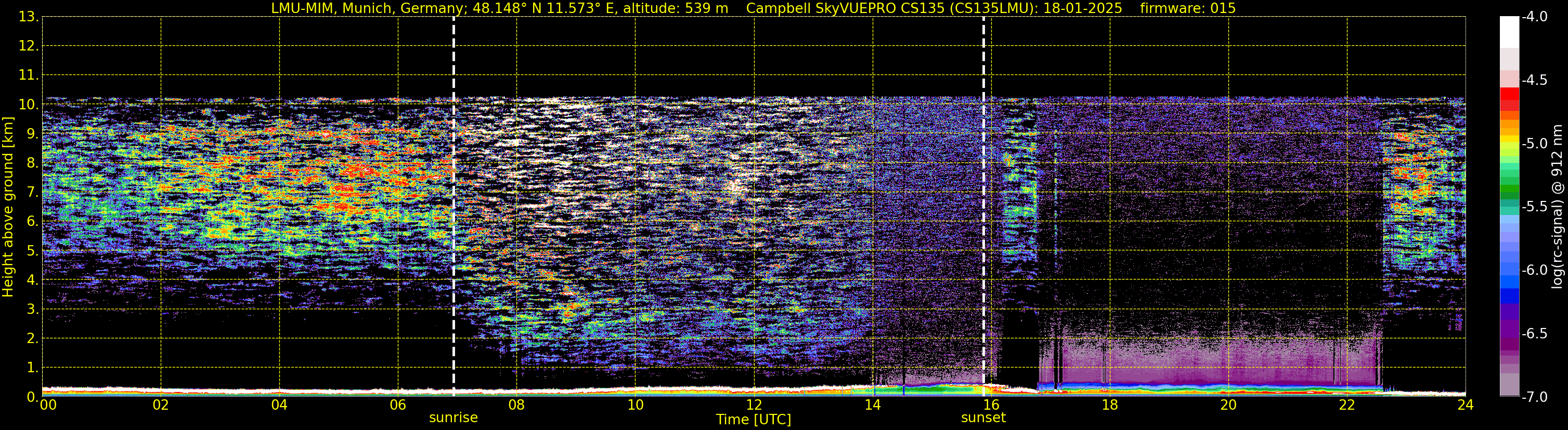The width and height of the screenshot is (1568, 430).
Task: Click the 12. tick label on the height axis
Action: [29, 46]
